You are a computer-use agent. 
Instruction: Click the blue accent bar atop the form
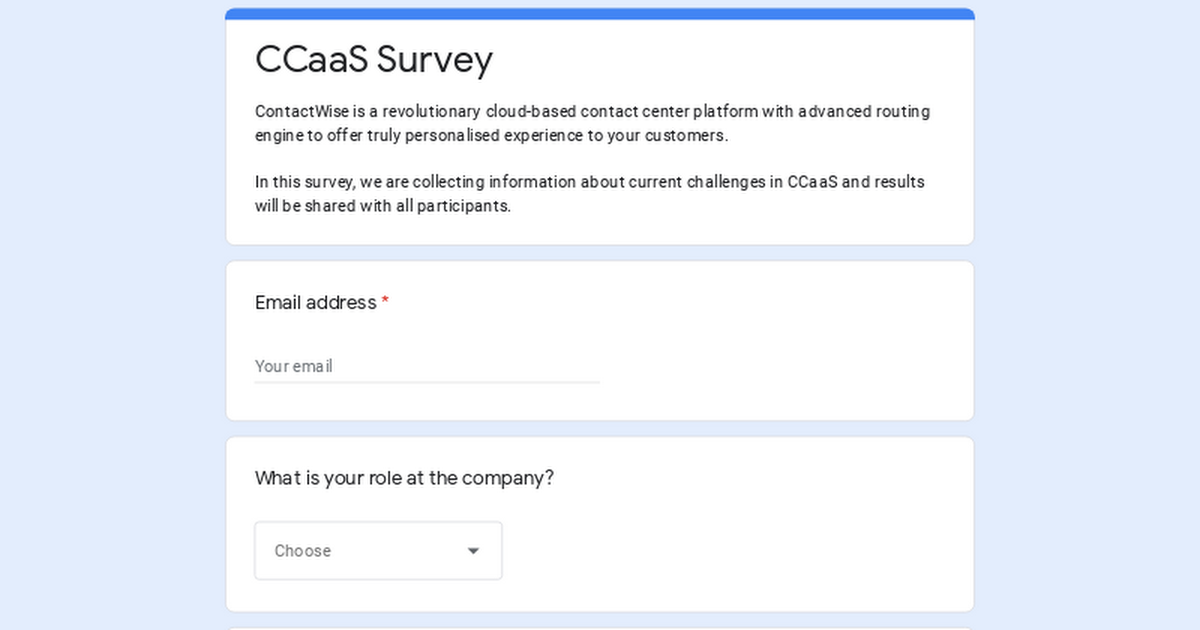[x=600, y=14]
